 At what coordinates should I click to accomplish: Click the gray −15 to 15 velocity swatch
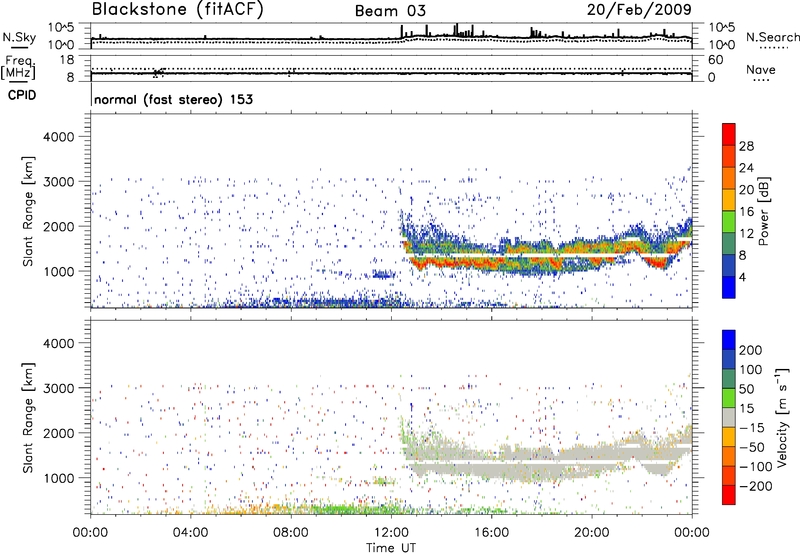tap(729, 417)
